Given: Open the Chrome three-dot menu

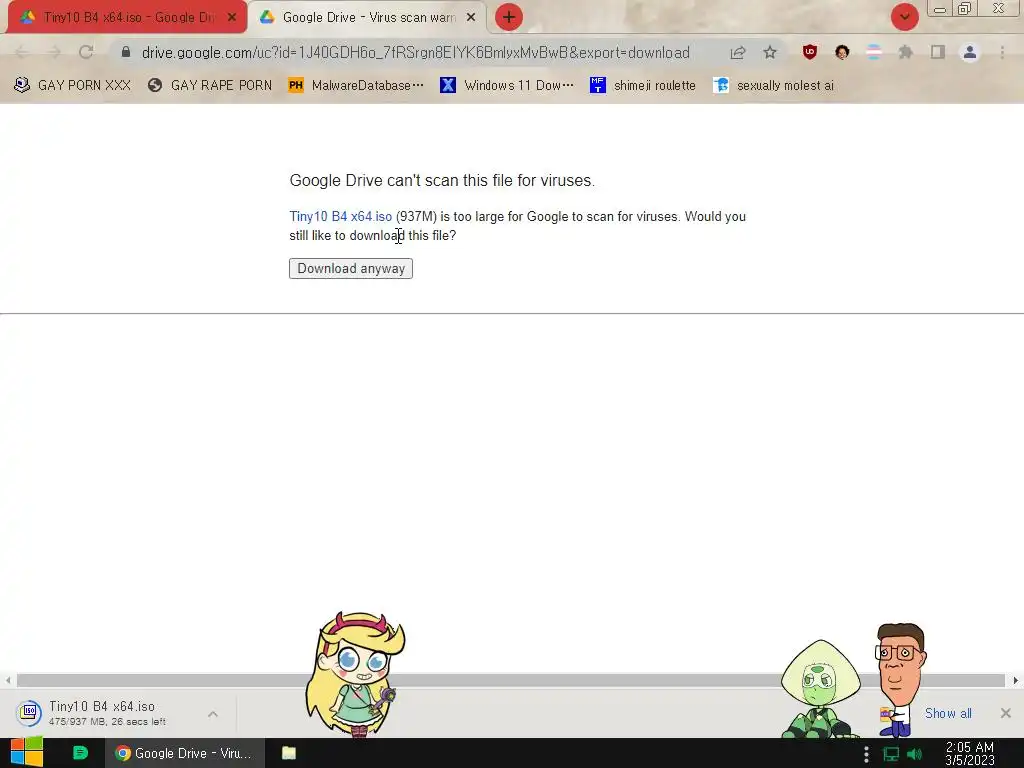Looking at the screenshot, I should (1002, 52).
